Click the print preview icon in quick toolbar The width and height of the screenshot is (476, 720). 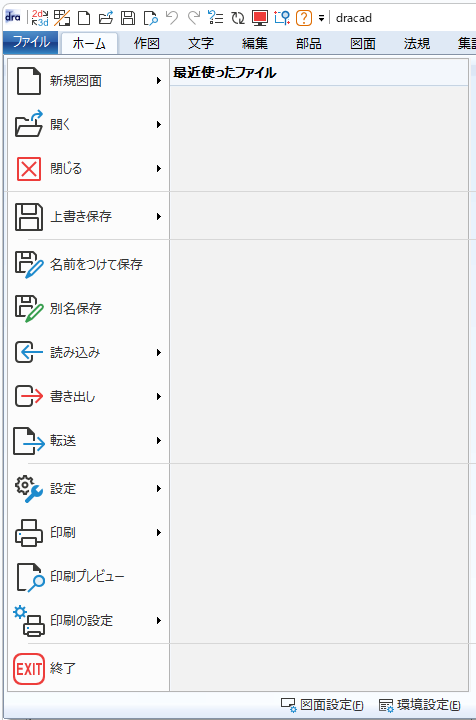pyautogui.click(x=151, y=18)
